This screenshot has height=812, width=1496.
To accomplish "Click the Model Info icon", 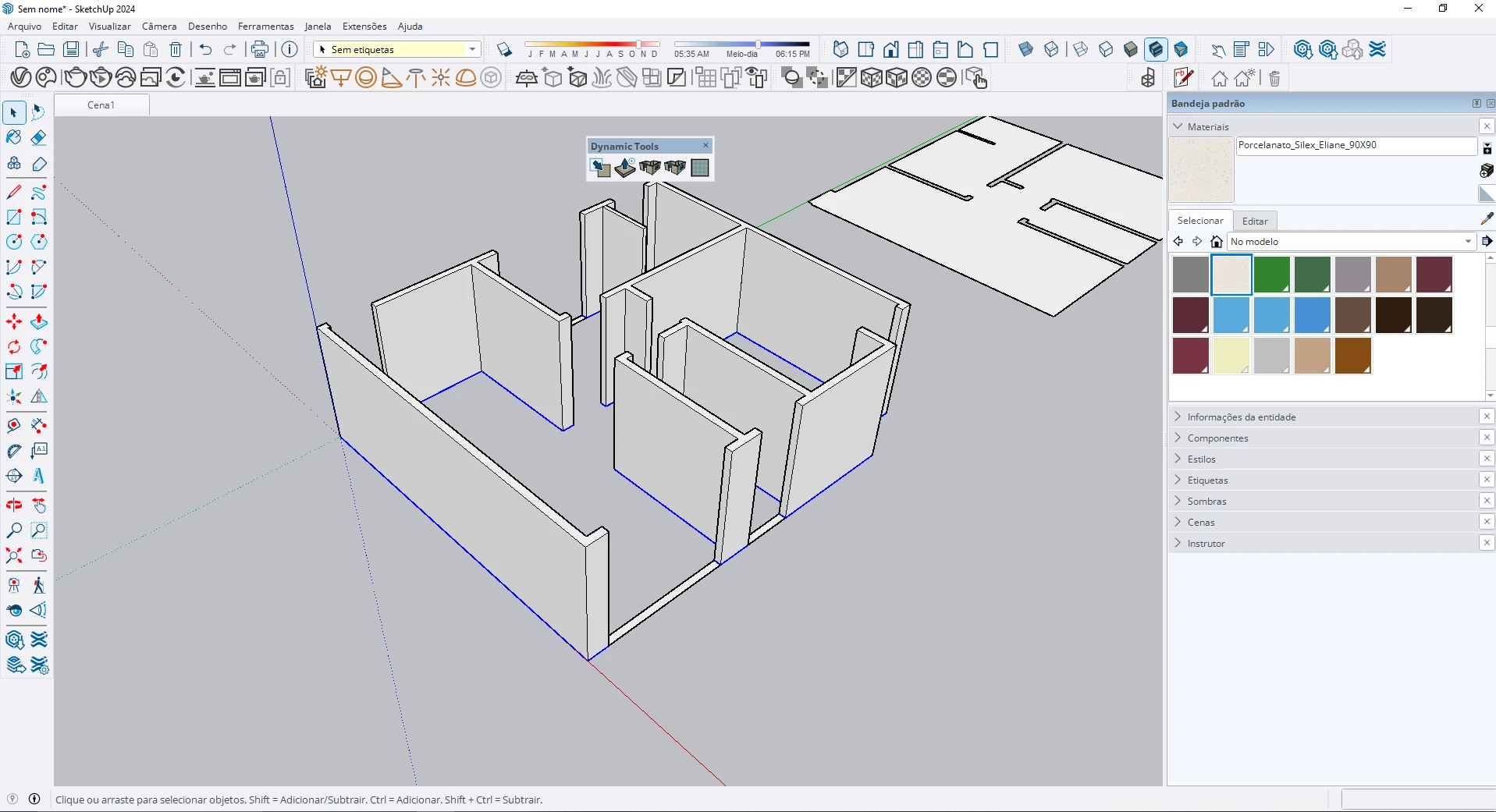I will 290,49.
